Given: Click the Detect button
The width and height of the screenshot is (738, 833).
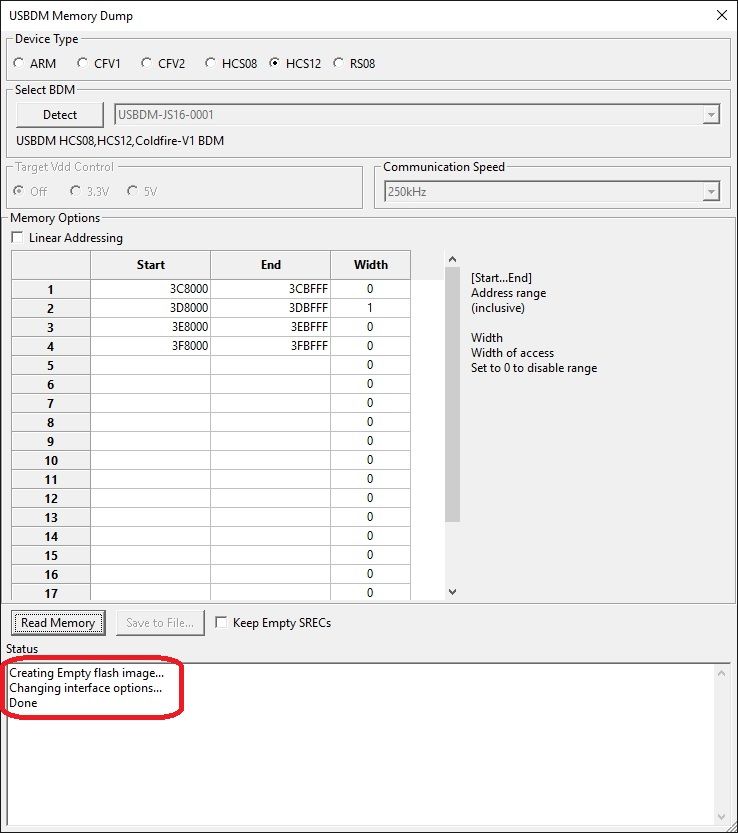Looking at the screenshot, I should 60,115.
